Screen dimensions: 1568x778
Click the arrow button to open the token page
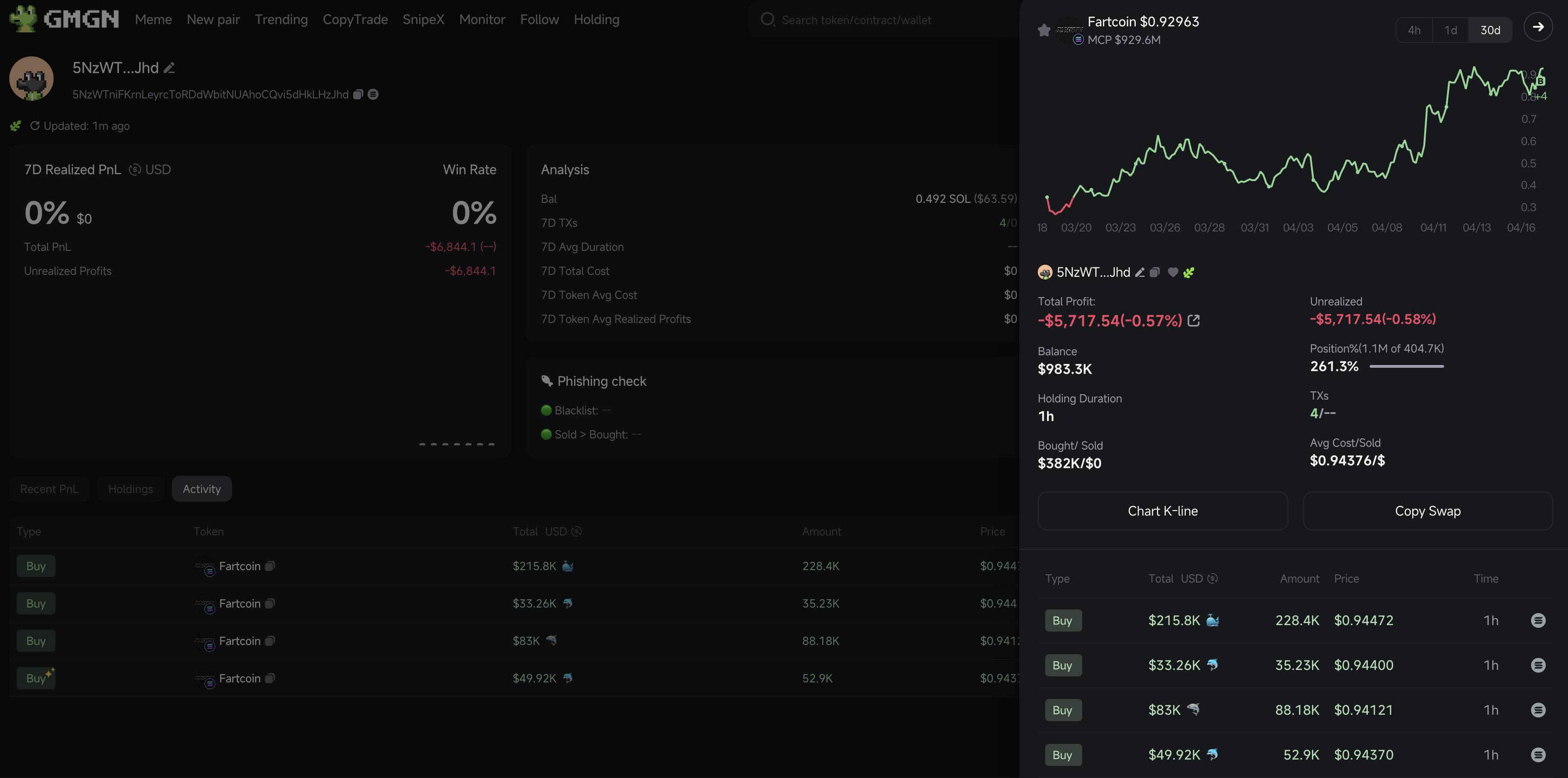point(1537,27)
